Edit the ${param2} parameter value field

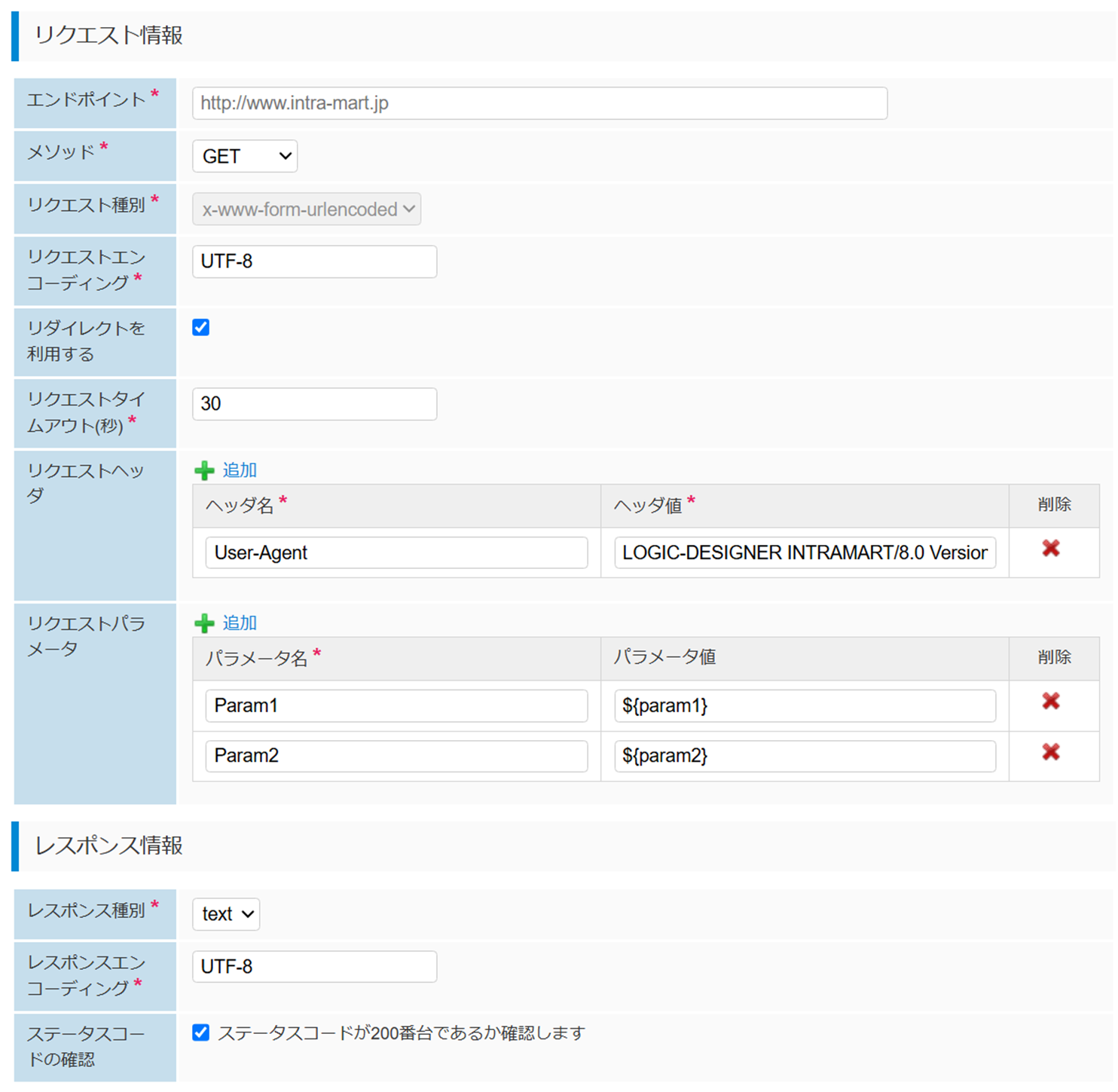(x=805, y=756)
